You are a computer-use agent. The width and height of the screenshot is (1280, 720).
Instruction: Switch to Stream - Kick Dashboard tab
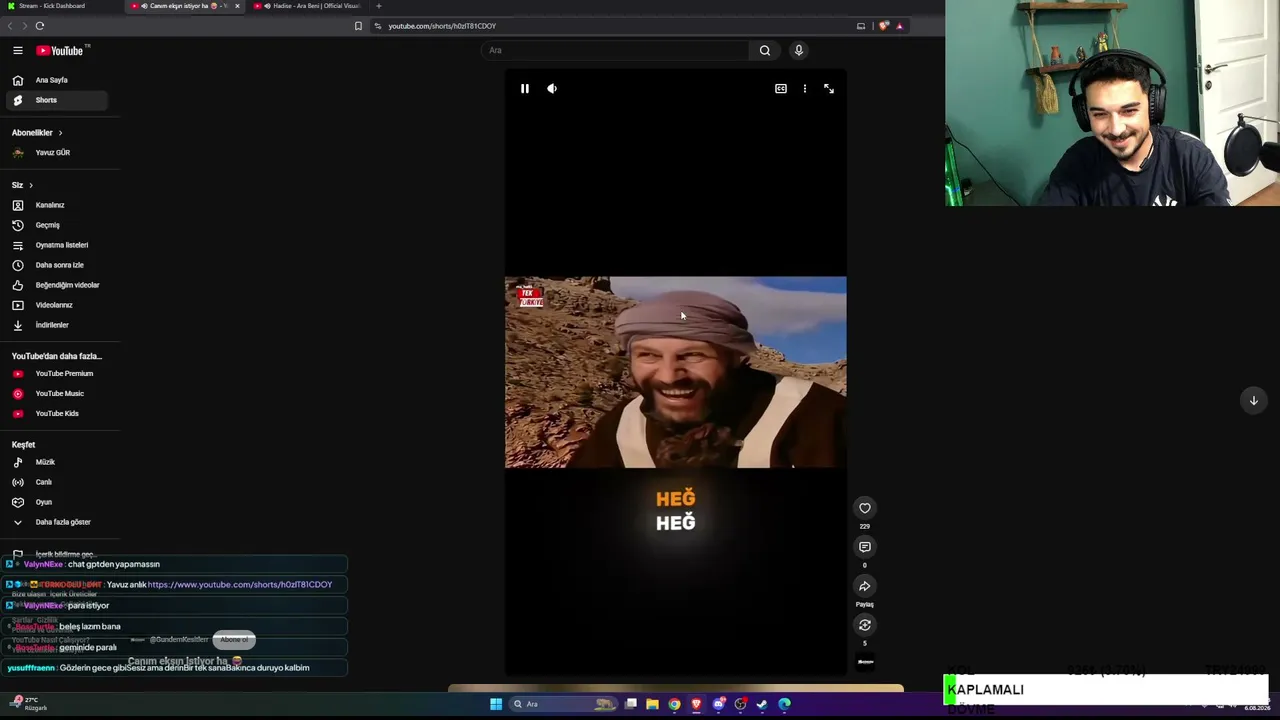[52, 6]
